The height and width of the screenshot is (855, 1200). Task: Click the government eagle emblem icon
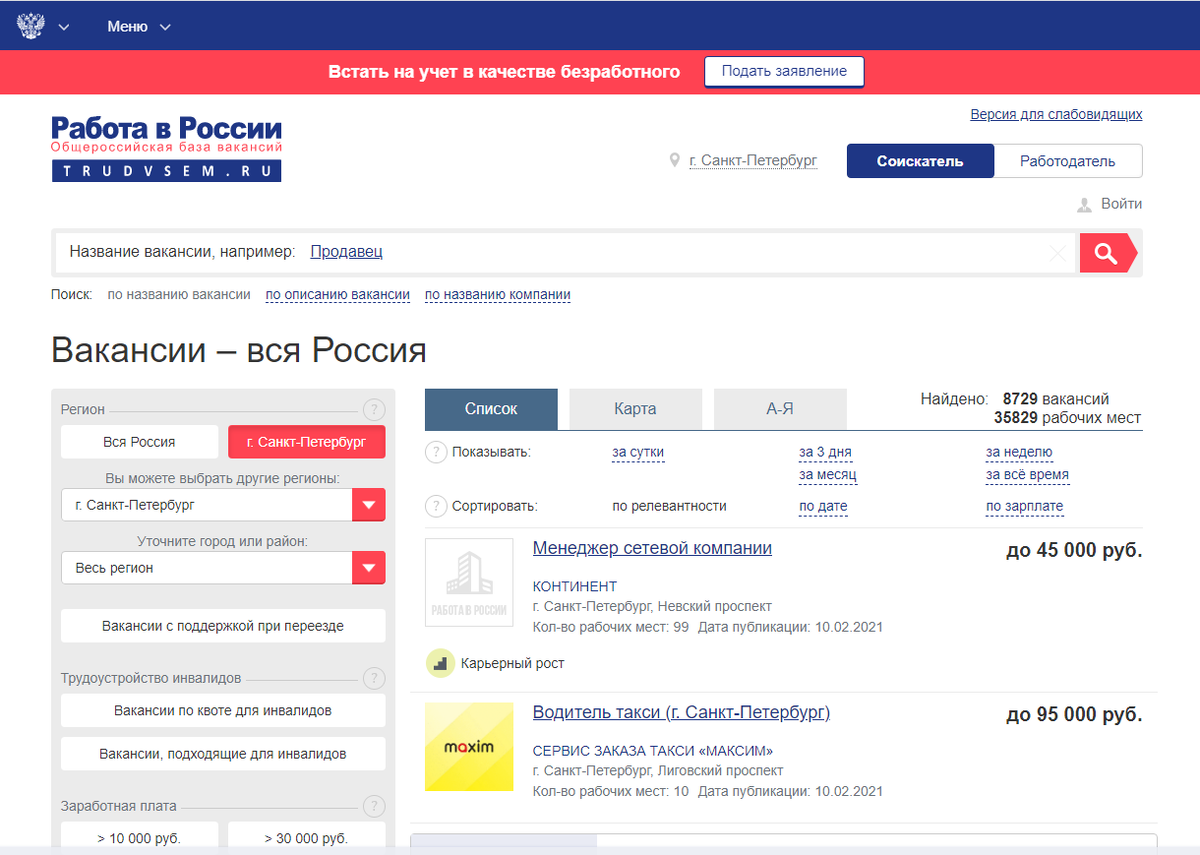(31, 25)
